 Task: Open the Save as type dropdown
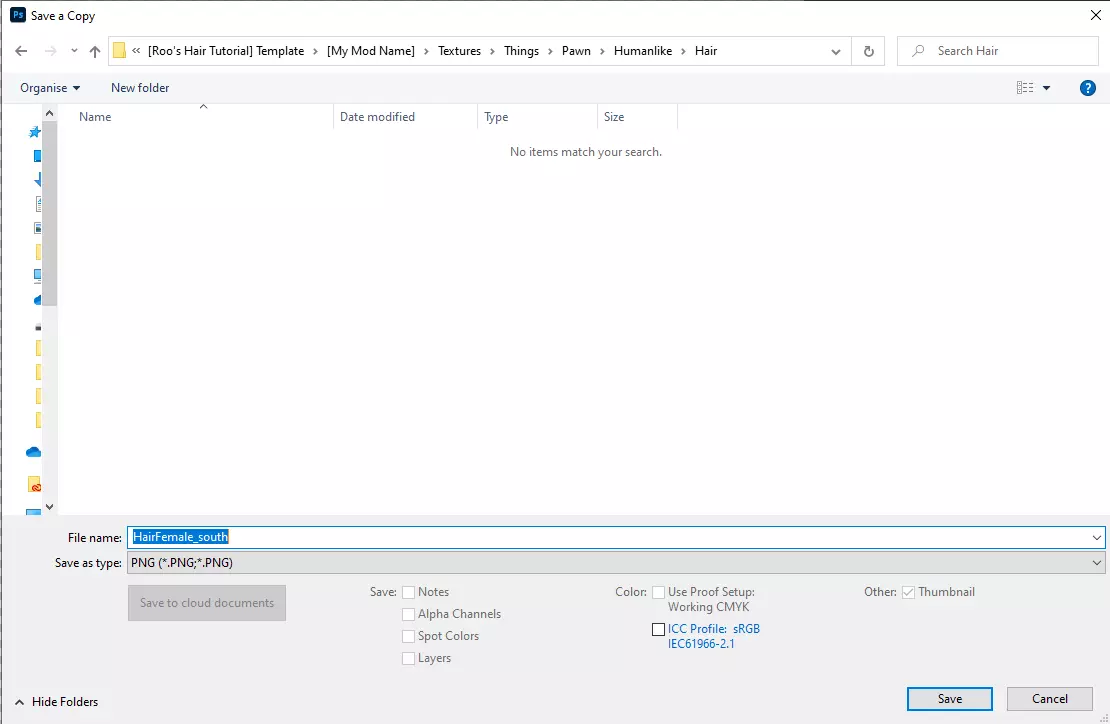615,563
